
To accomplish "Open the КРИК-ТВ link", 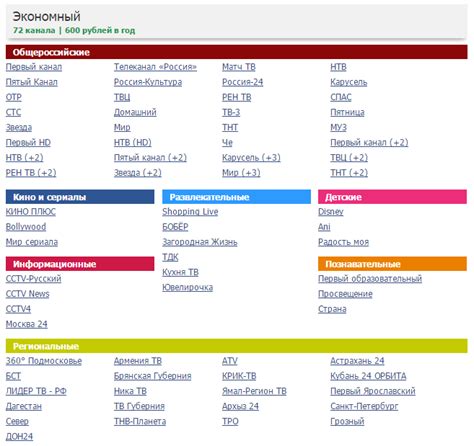I will coord(239,376).
